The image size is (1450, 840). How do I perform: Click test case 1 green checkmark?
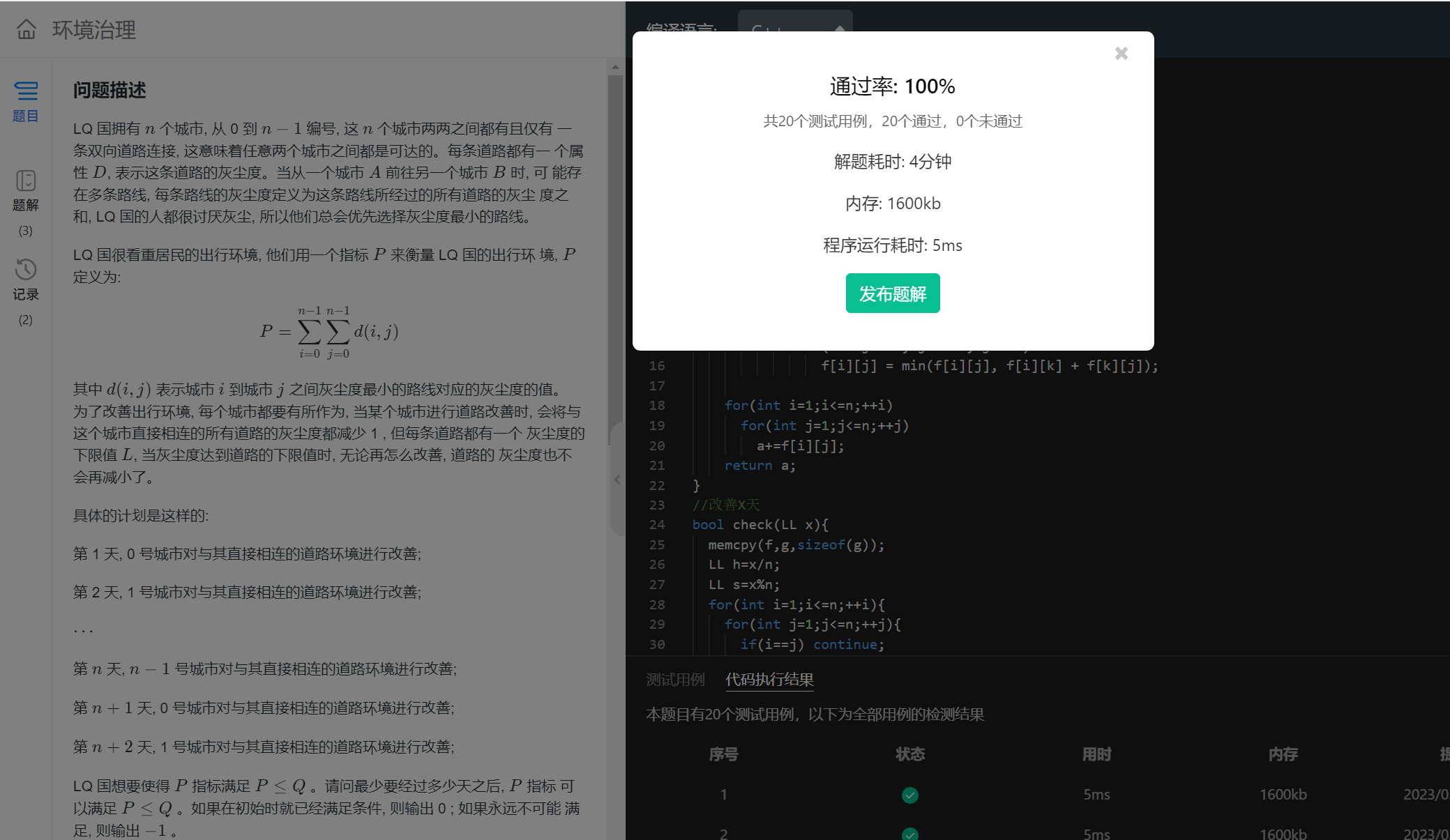[x=909, y=795]
